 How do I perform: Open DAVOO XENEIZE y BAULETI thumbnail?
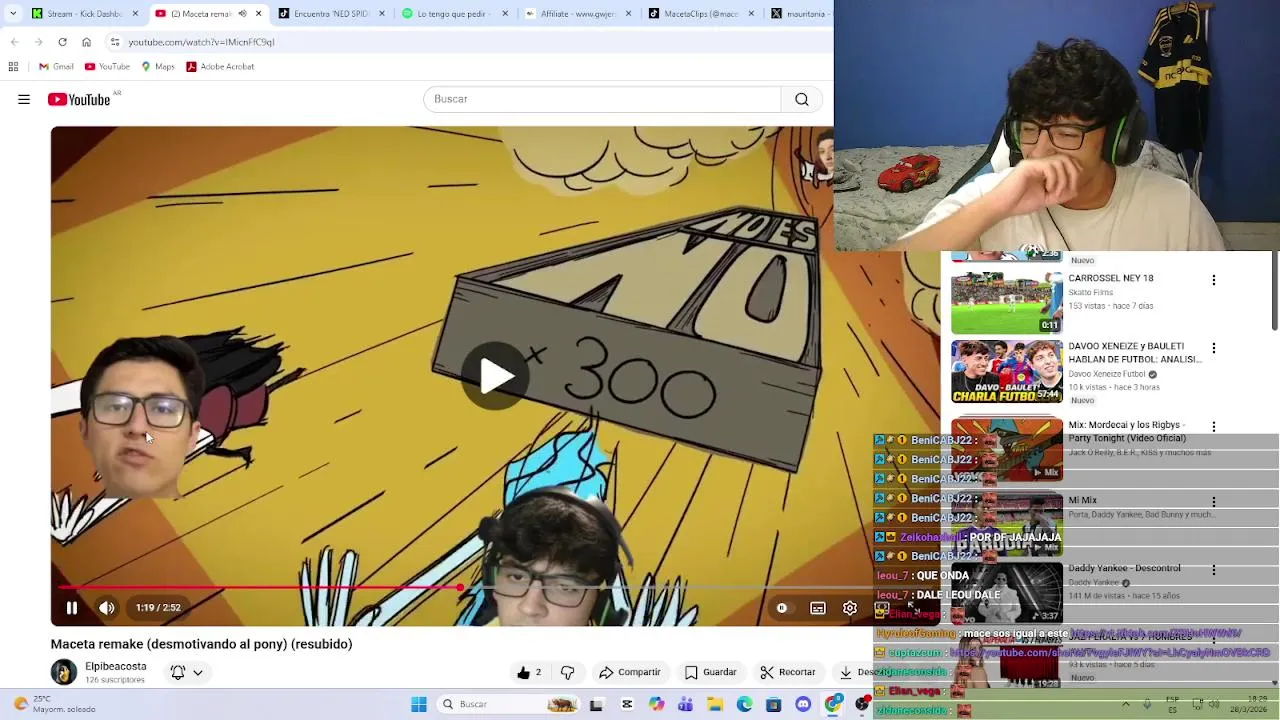(x=1007, y=371)
